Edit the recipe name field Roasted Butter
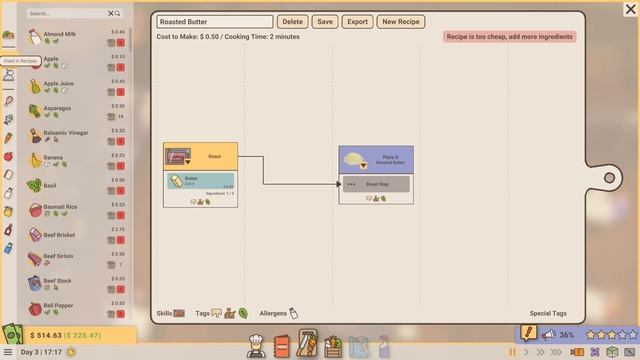Viewport: 640px width, 360px height. [x=215, y=22]
